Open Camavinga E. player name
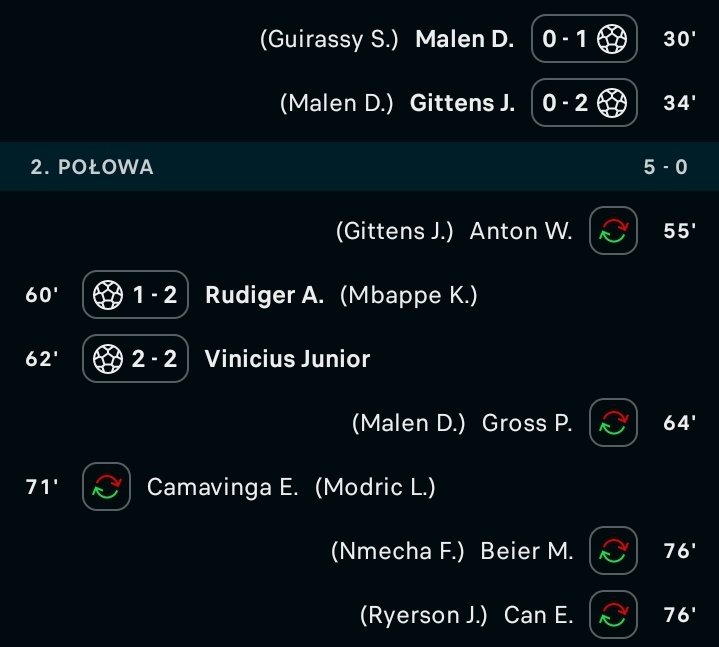 (222, 487)
